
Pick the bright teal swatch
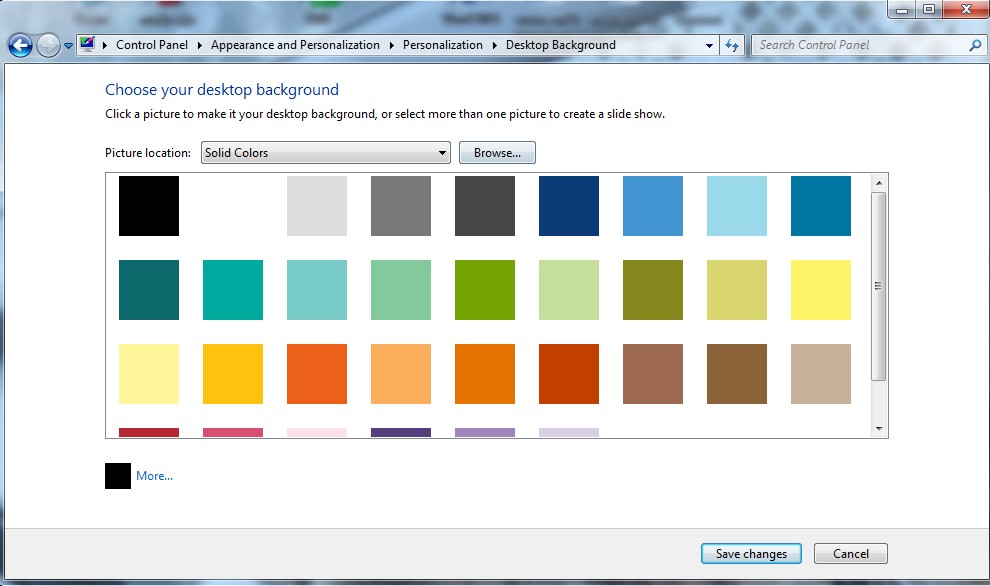pyautogui.click(x=233, y=290)
